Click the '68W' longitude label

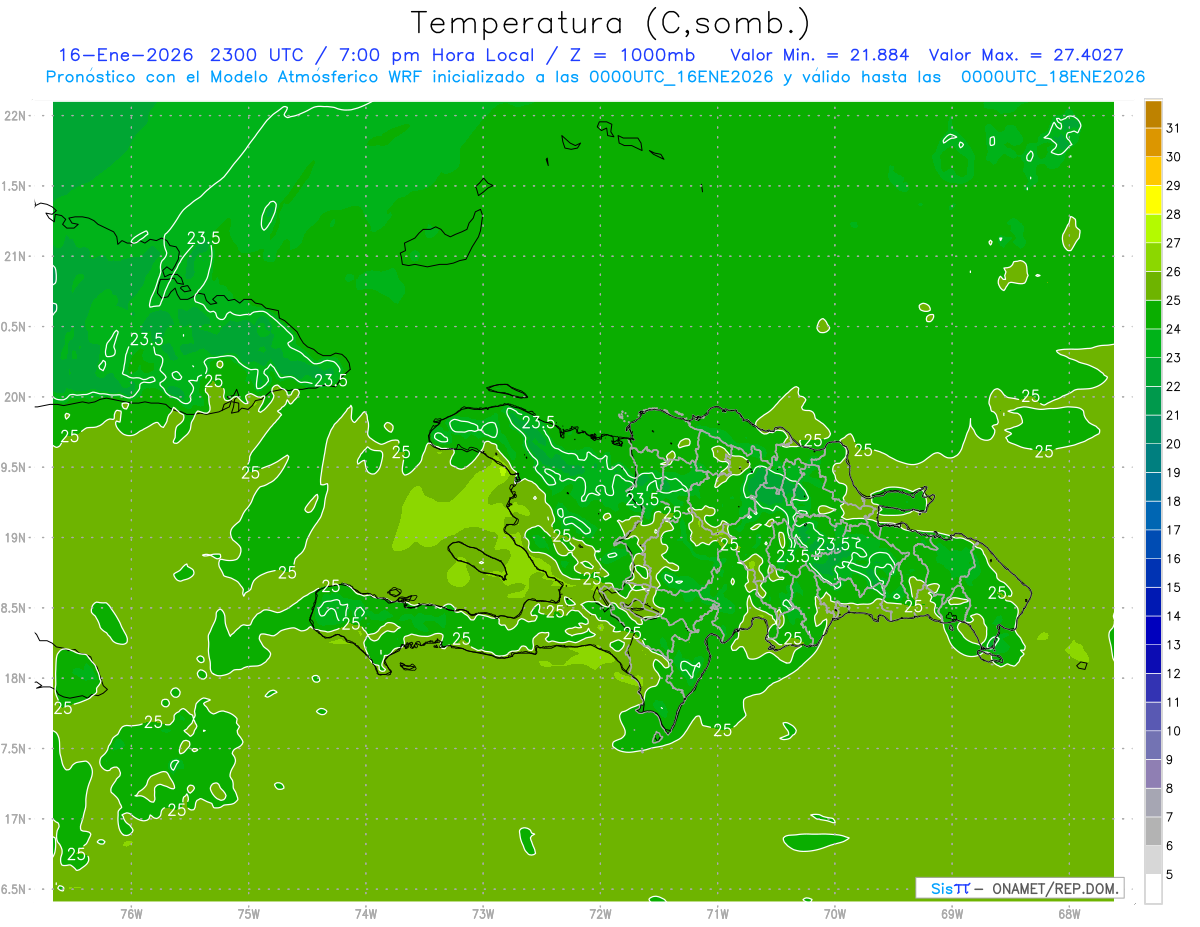1069,913
